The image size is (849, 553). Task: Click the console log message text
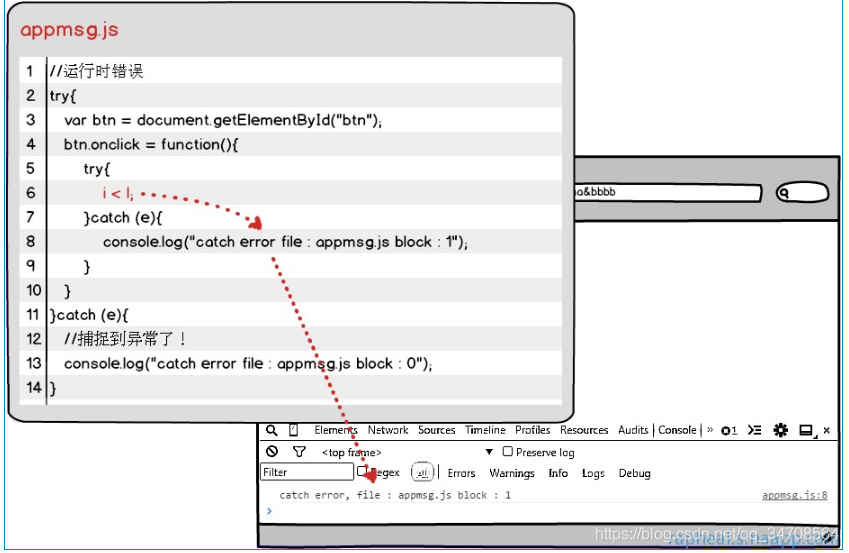click(395, 495)
